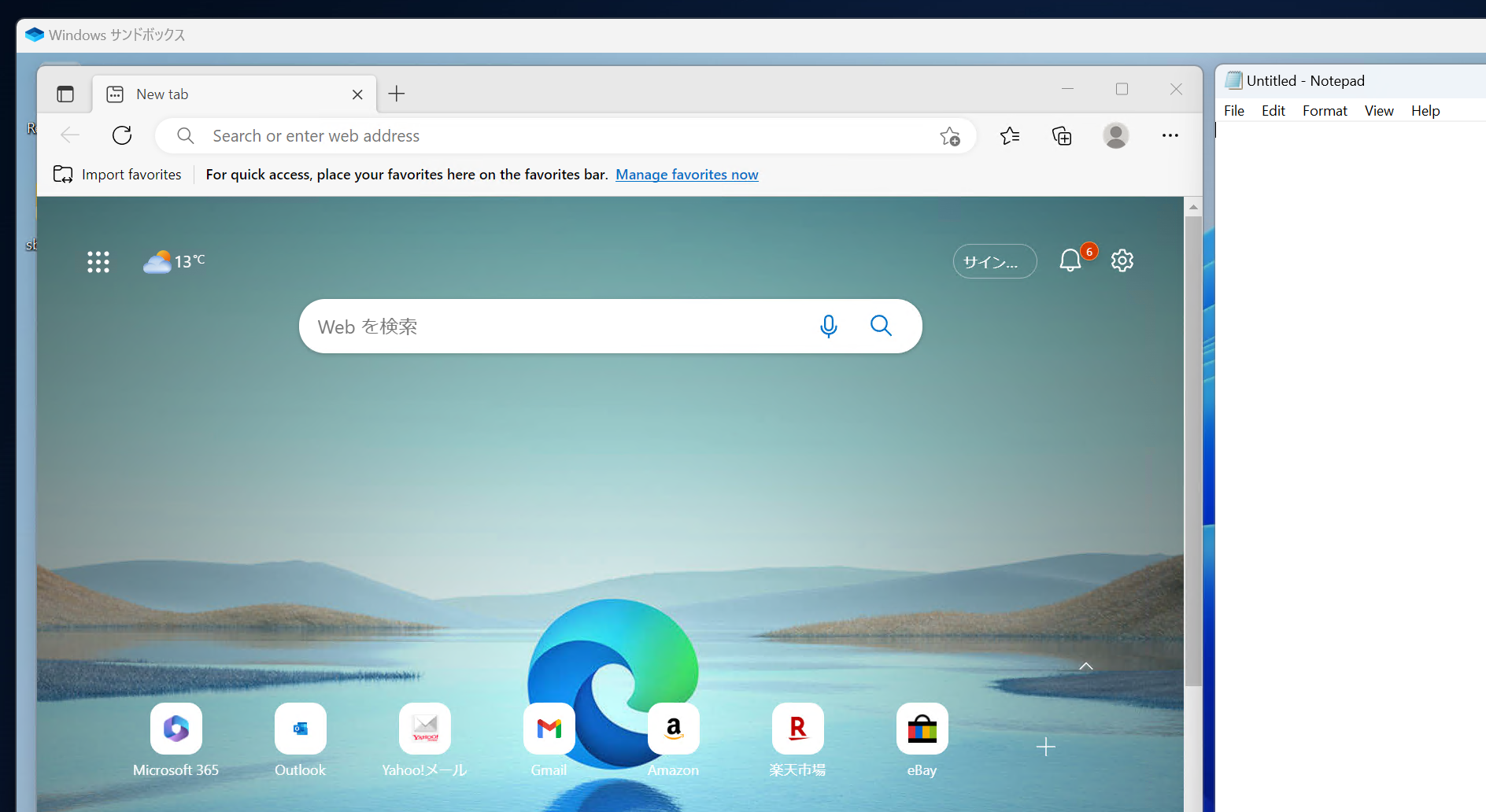Click the profile avatar icon in Edge

pyautogui.click(x=1116, y=135)
